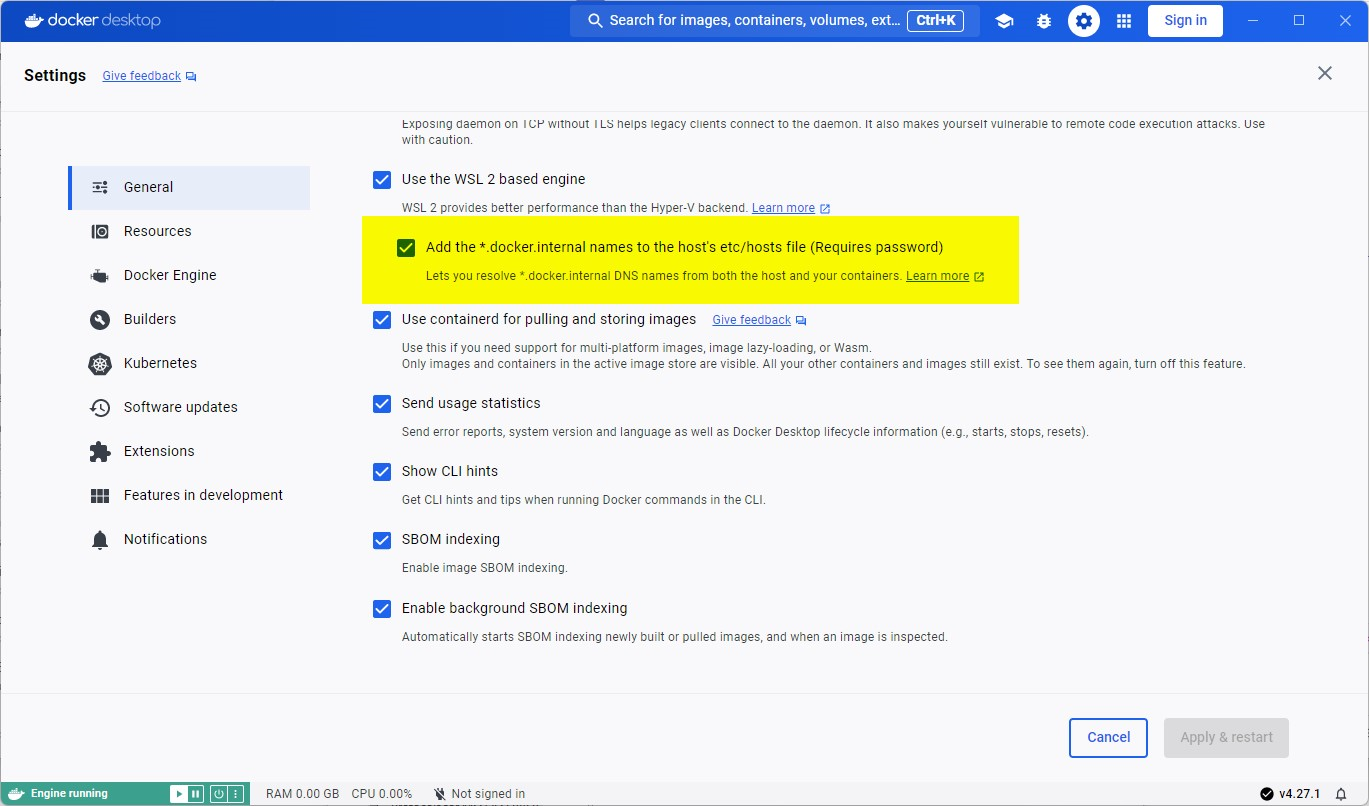Viewport: 1369px width, 806px height.
Task: Click the Ctrl+K shortcut badge
Action: pos(935,20)
